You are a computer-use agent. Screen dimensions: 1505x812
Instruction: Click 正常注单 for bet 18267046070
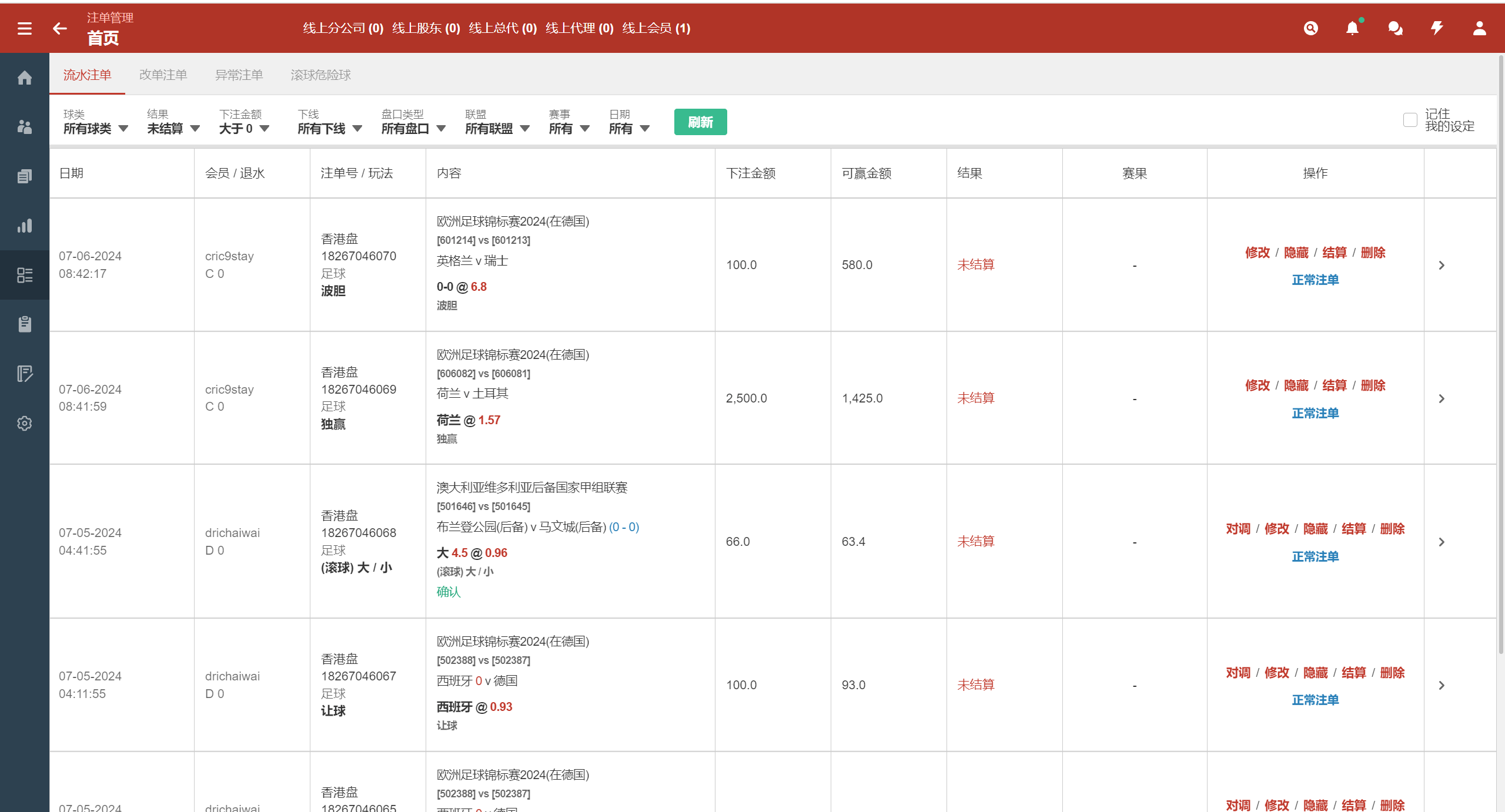point(1315,280)
